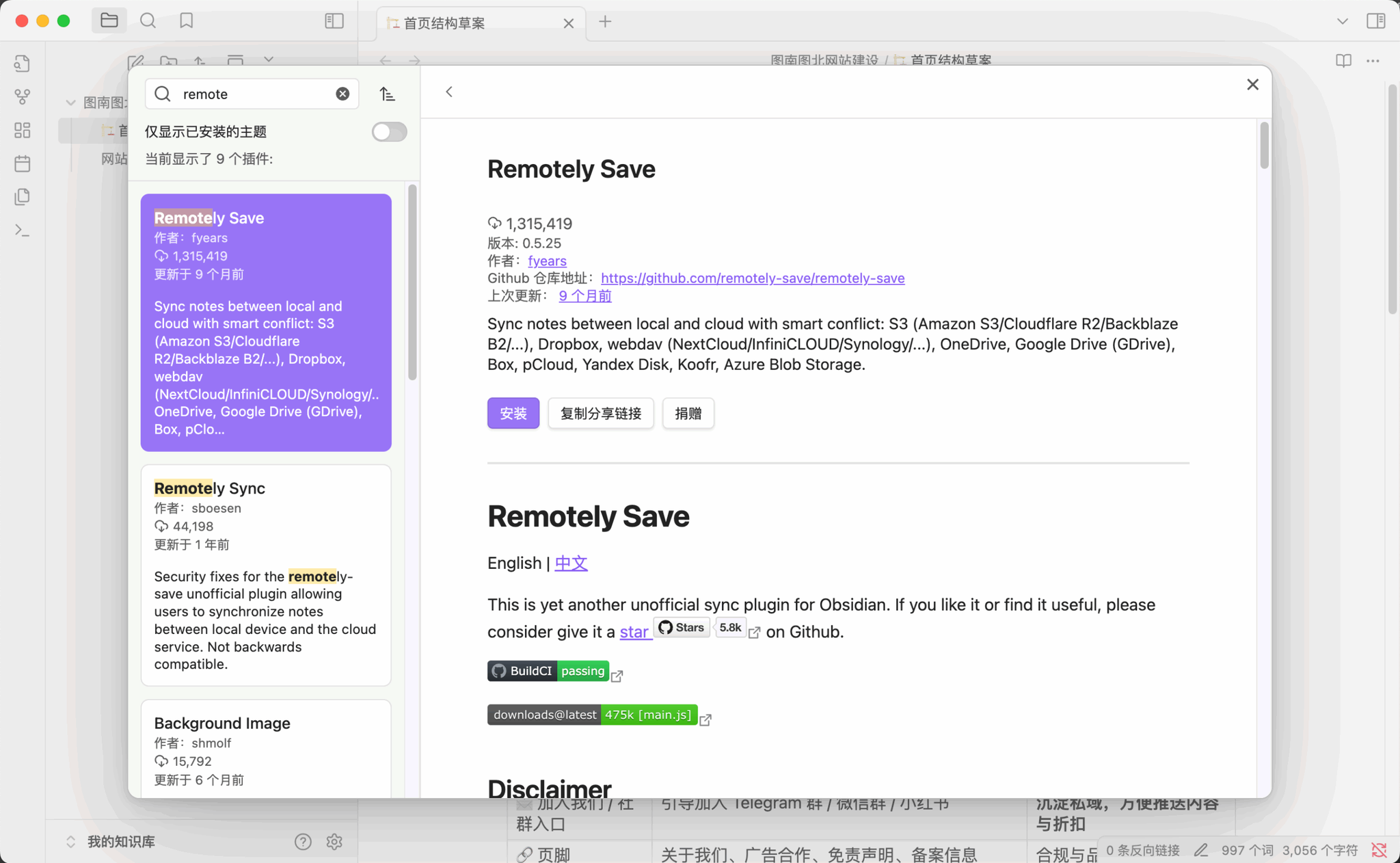Clear the remote search text
The width and height of the screenshot is (1400, 863).
click(x=342, y=94)
